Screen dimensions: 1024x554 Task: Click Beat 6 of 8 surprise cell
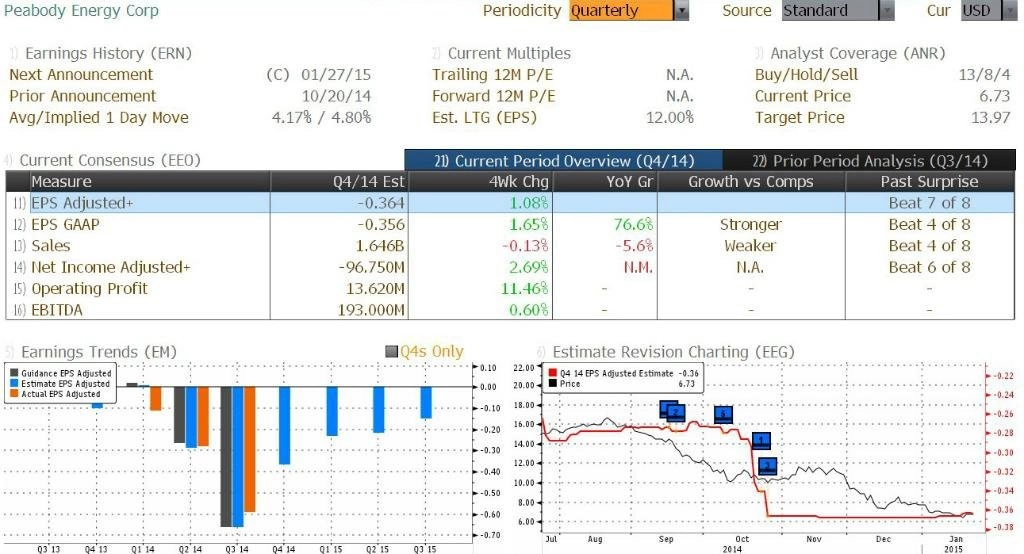(x=929, y=267)
